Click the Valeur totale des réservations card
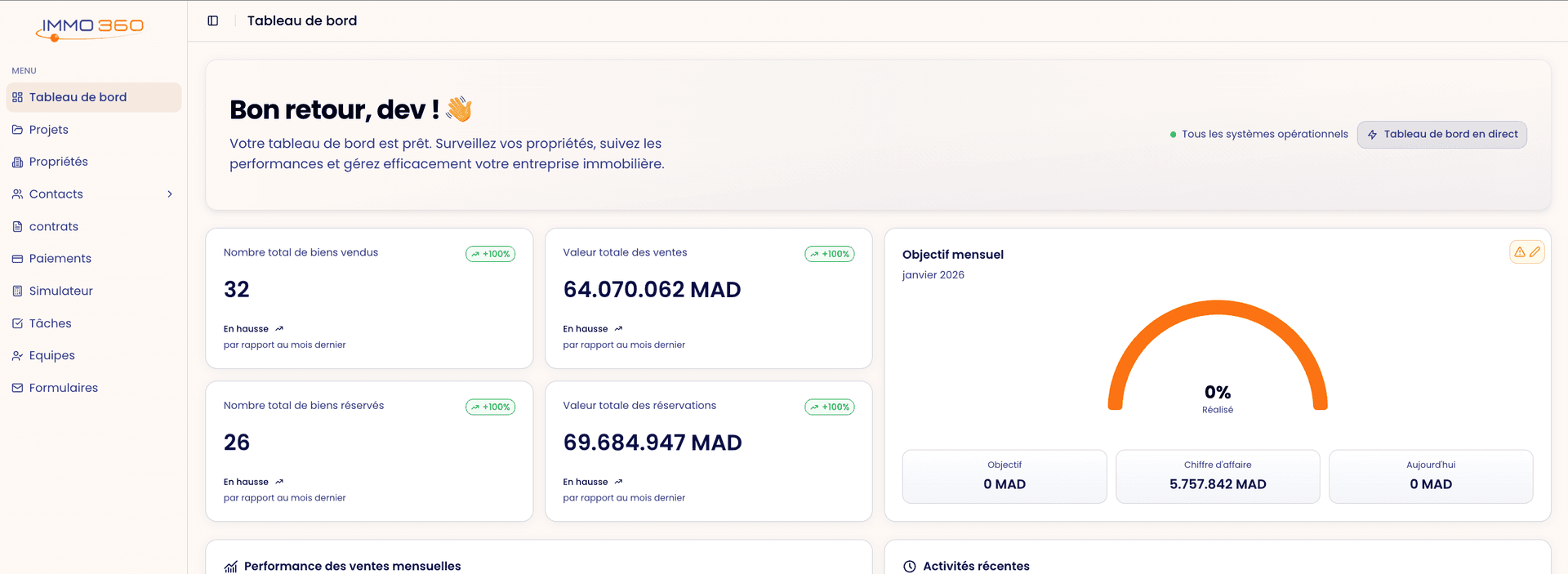 (708, 451)
